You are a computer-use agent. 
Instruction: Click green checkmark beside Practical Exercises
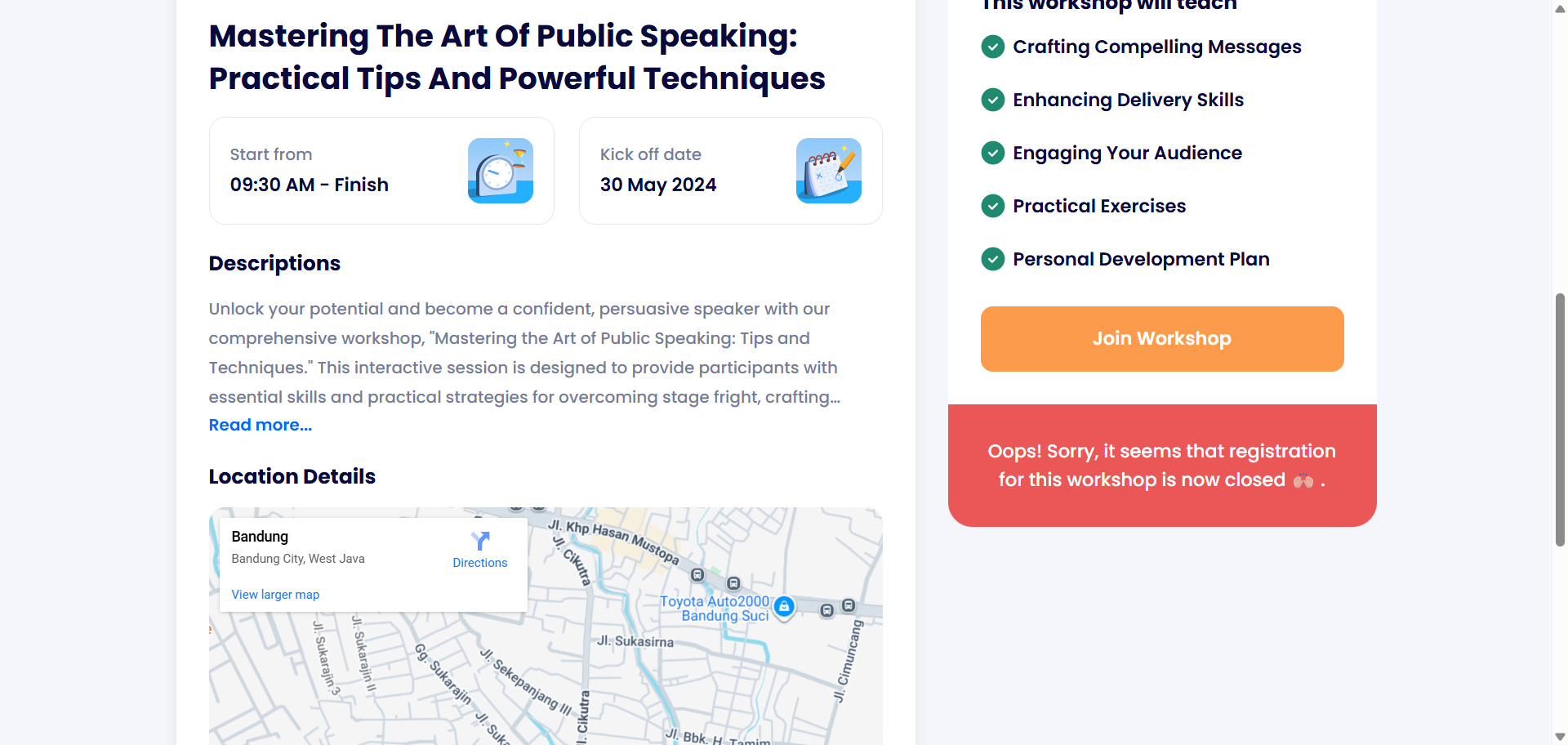992,206
